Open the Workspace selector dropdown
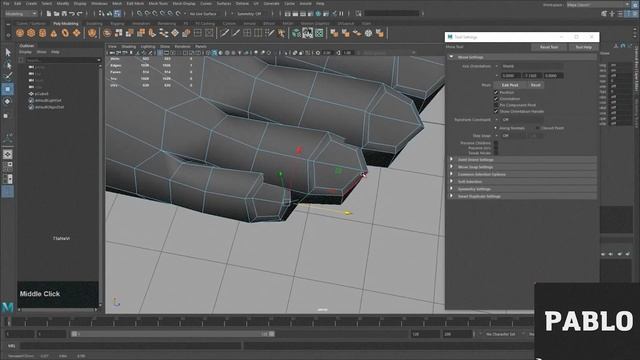This screenshot has height=360, width=640. [598, 5]
